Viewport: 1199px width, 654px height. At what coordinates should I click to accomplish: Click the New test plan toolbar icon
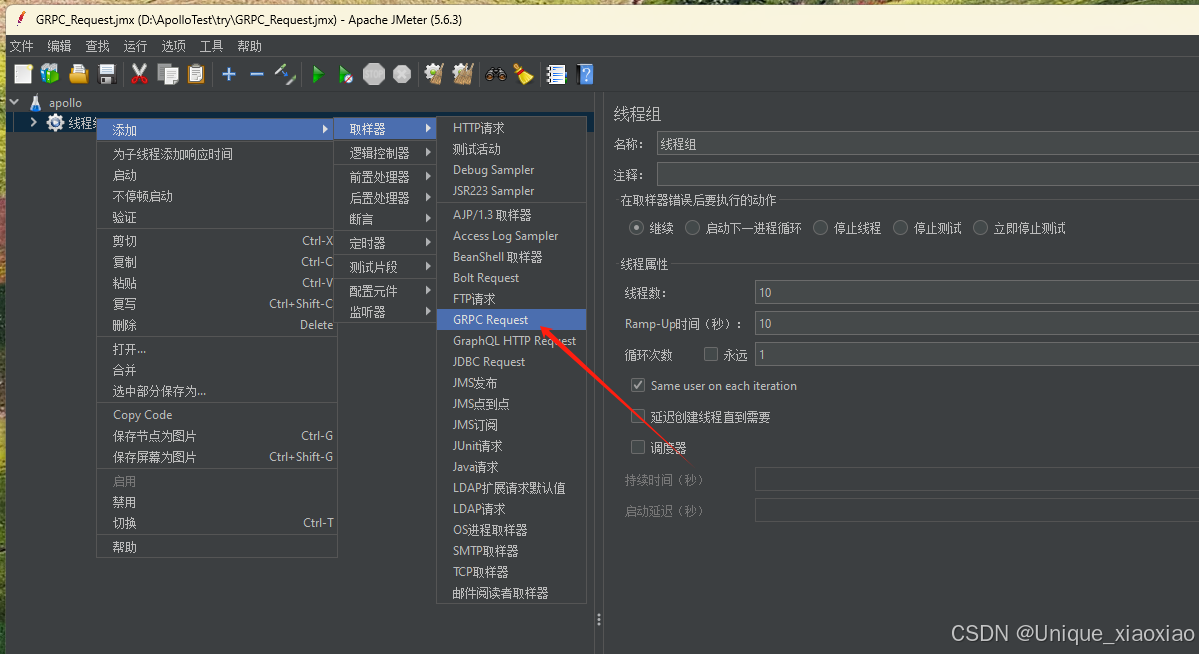pos(23,74)
